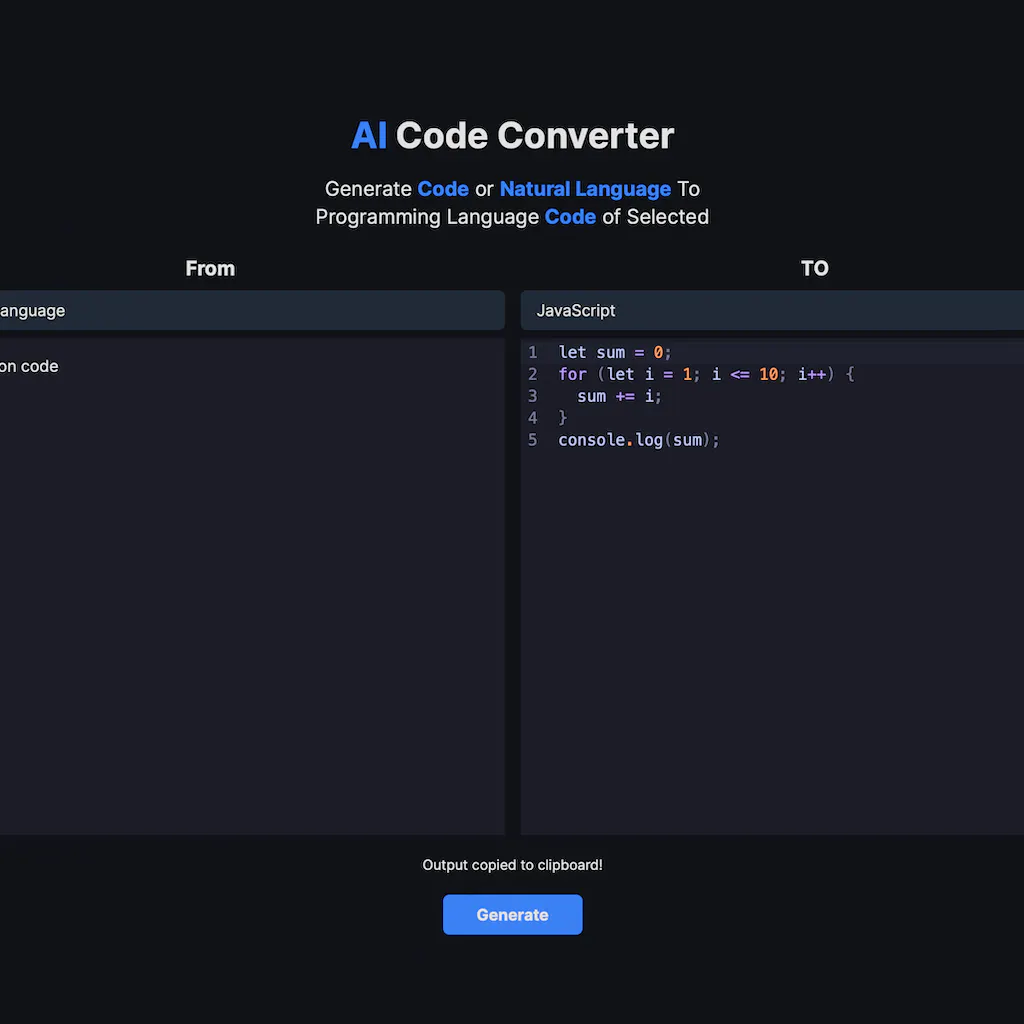The height and width of the screenshot is (1024, 1024).
Task: Click the sum += i statement
Action: pyautogui.click(x=619, y=396)
